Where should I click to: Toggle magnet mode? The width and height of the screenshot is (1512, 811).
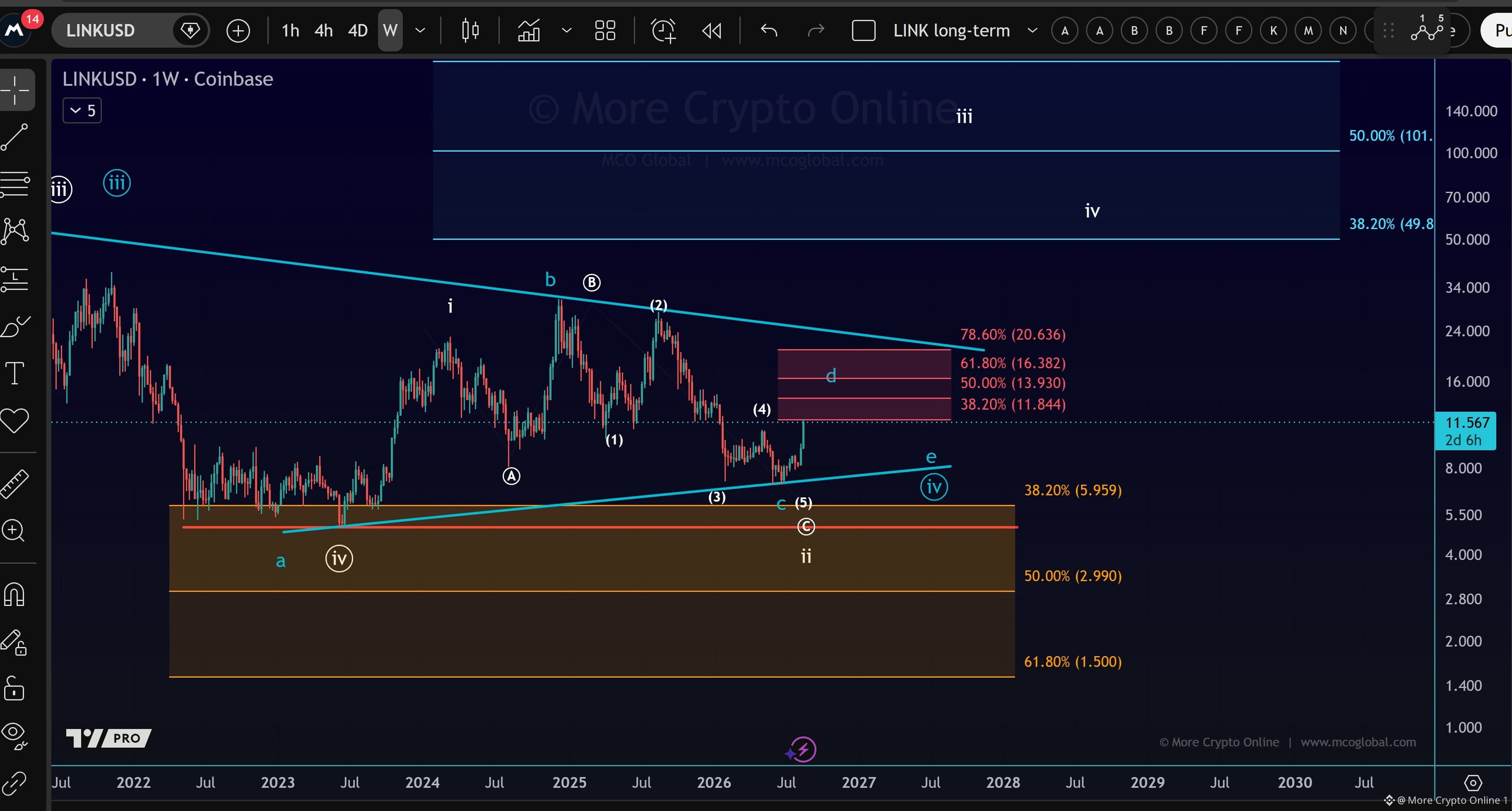[x=14, y=594]
